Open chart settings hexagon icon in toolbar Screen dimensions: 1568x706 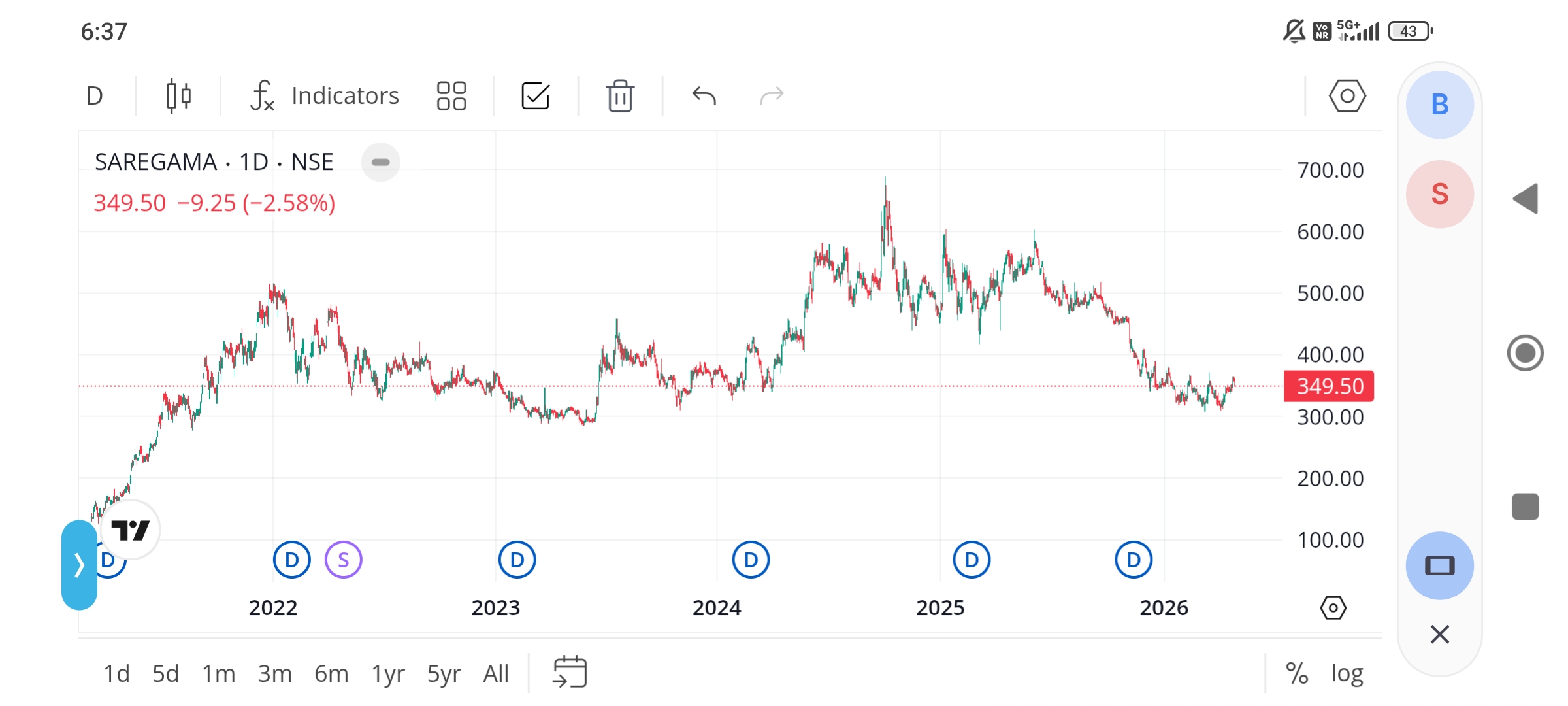[x=1347, y=96]
